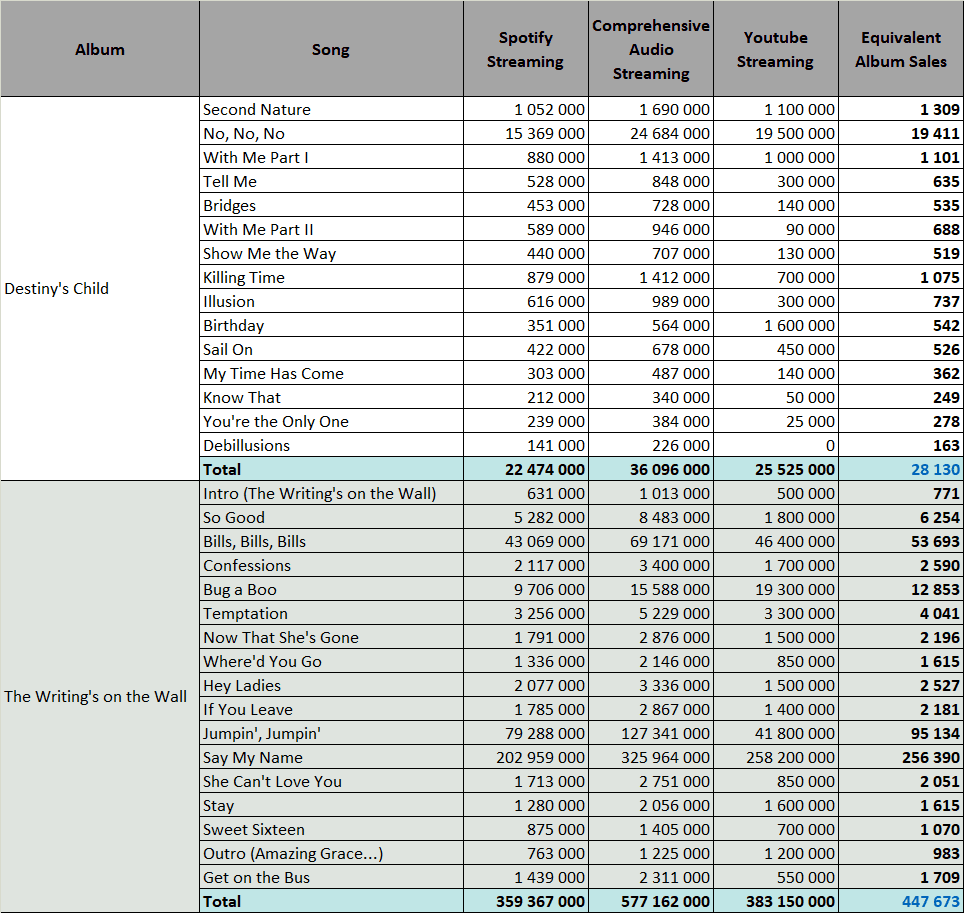Select The Writing's on the Wall album cell
The height and width of the screenshot is (913, 964).
[100, 697]
